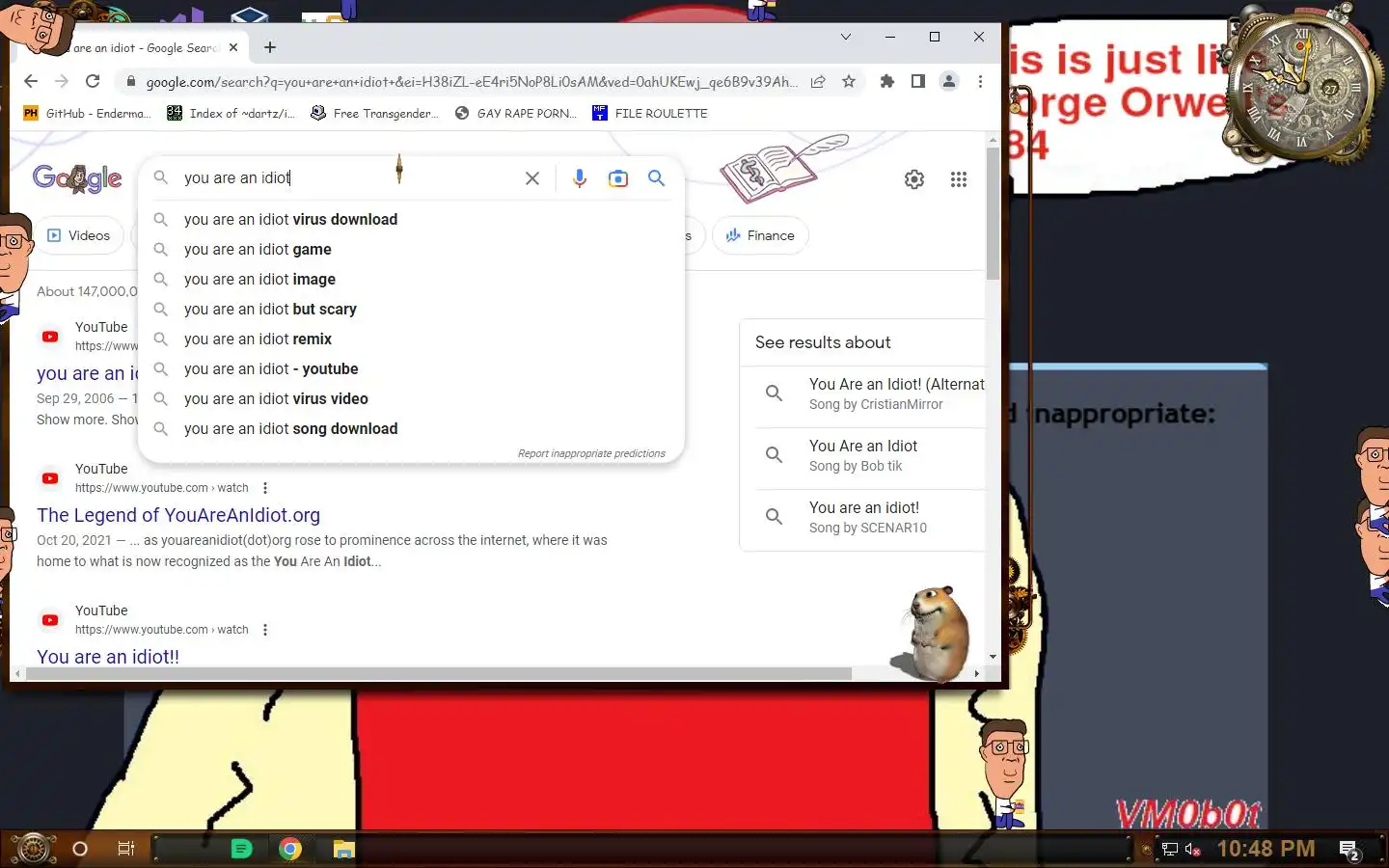Click the 'About 147,000,0' results count text
Viewport: 1389px width, 868px height.
click(x=87, y=291)
